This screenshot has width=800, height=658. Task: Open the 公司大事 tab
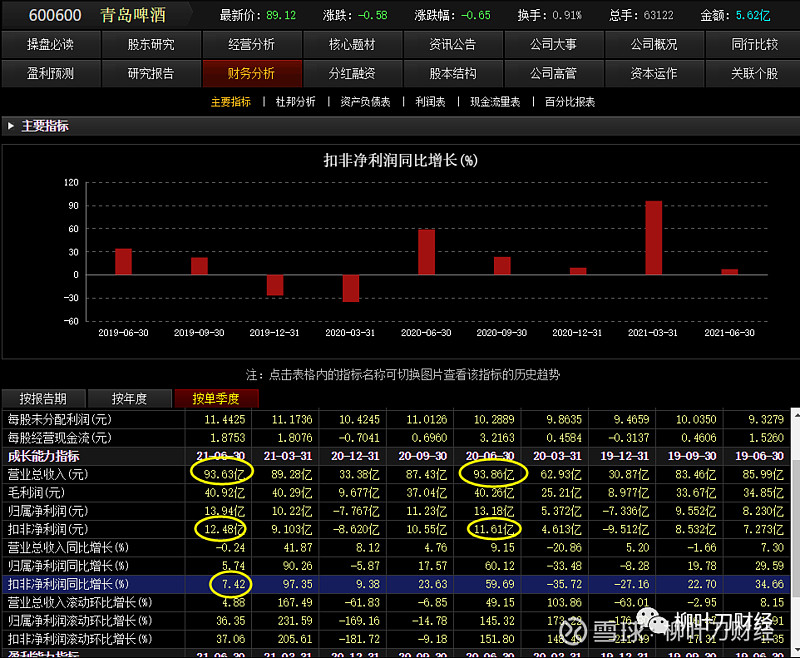[553, 44]
